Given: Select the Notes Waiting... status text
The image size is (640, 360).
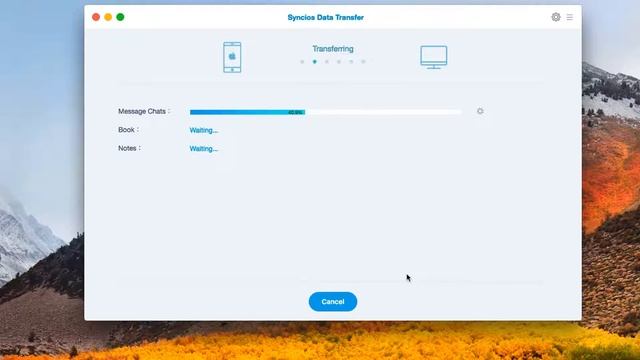Looking at the screenshot, I should [204, 149].
